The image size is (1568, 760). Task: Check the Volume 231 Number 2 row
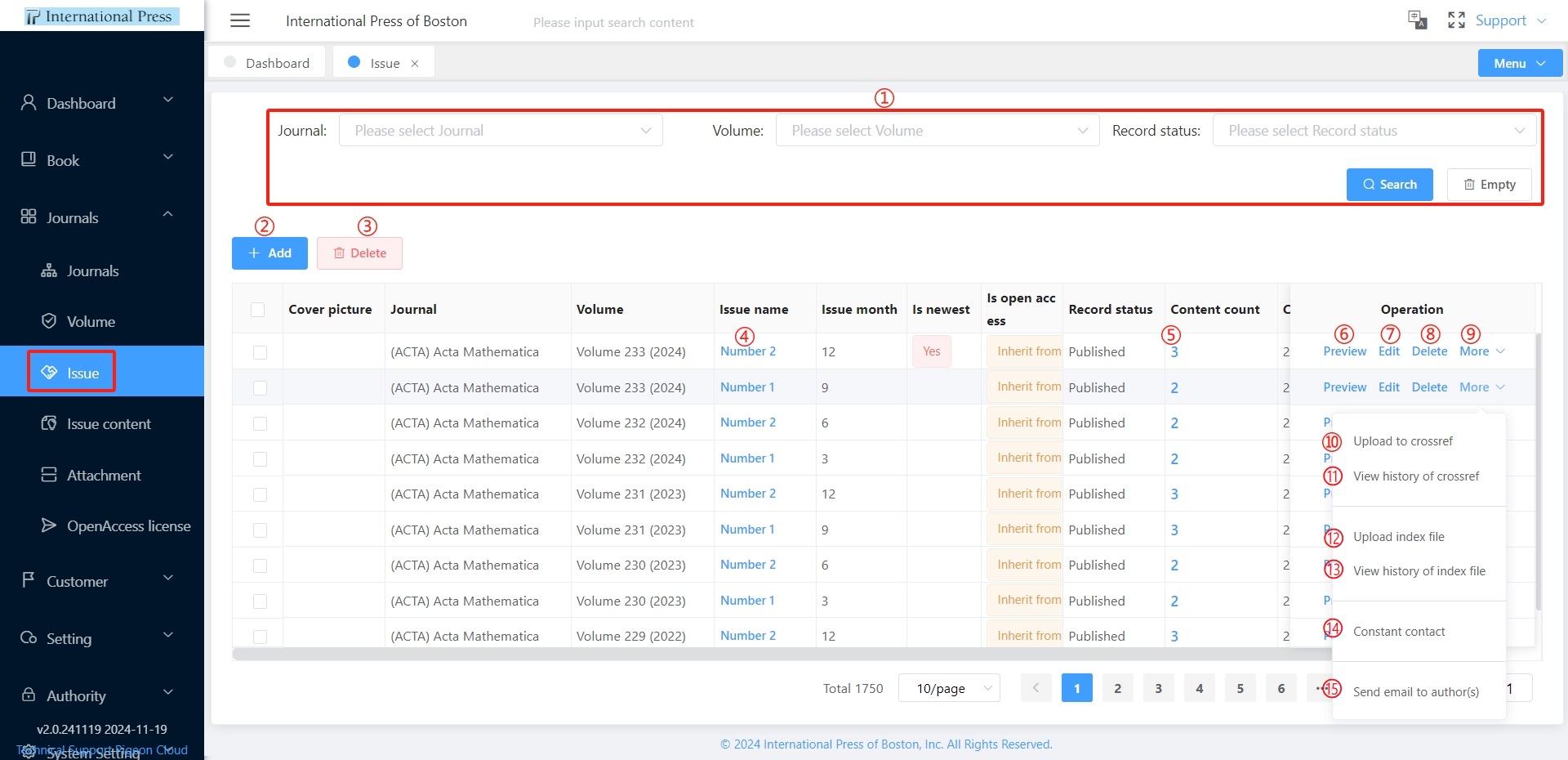coord(260,494)
